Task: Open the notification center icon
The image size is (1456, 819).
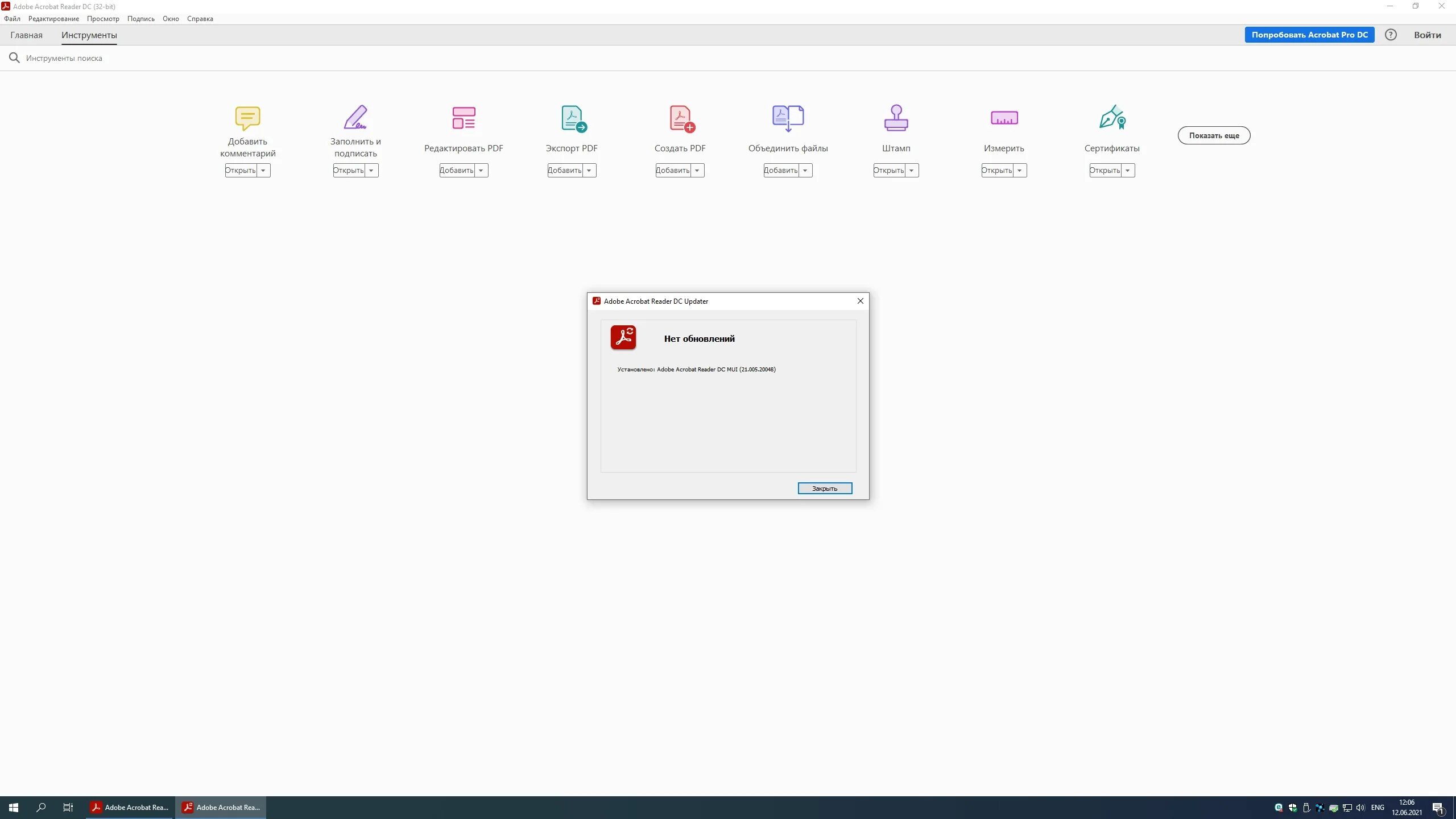Action: [x=1438, y=808]
